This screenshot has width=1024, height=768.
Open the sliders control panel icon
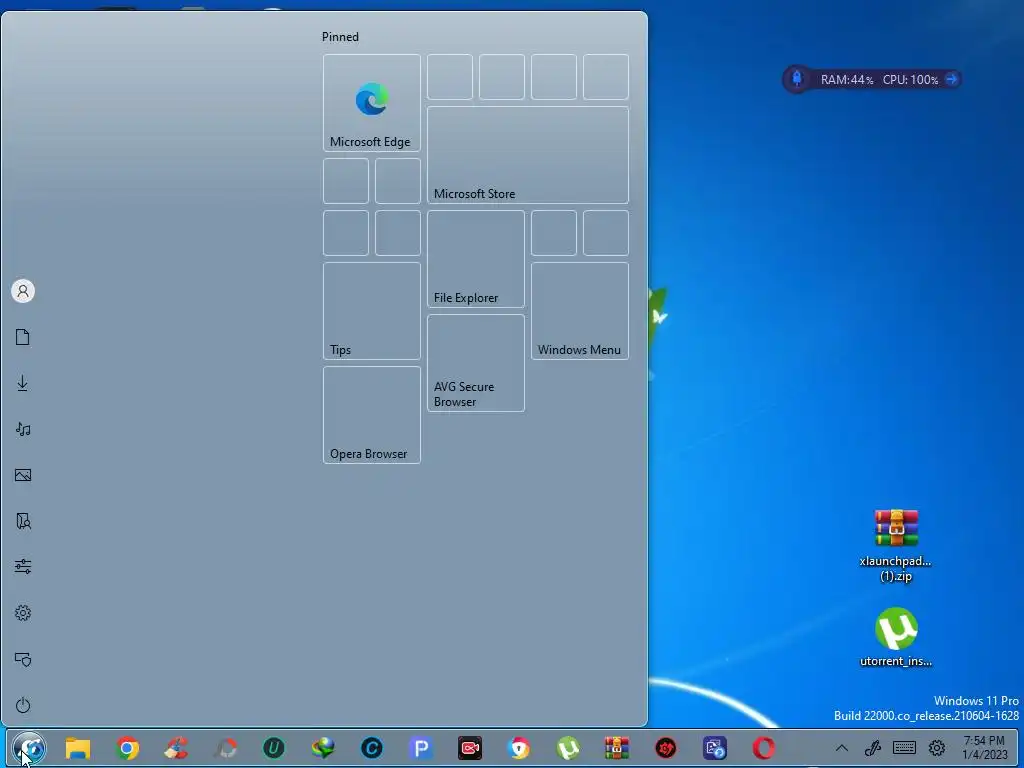(x=23, y=566)
